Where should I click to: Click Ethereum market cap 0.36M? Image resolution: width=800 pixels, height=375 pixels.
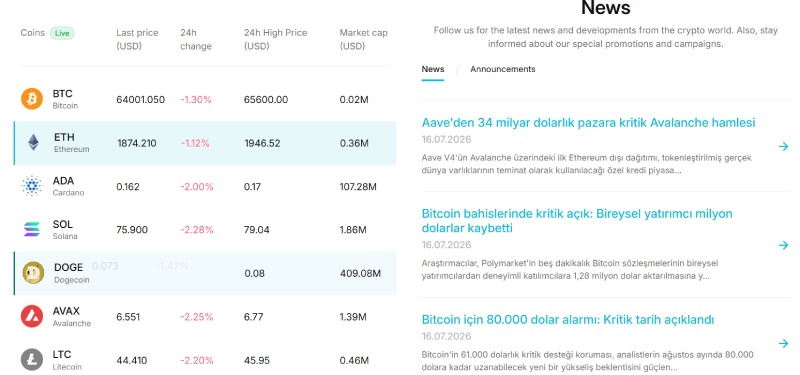coord(354,143)
